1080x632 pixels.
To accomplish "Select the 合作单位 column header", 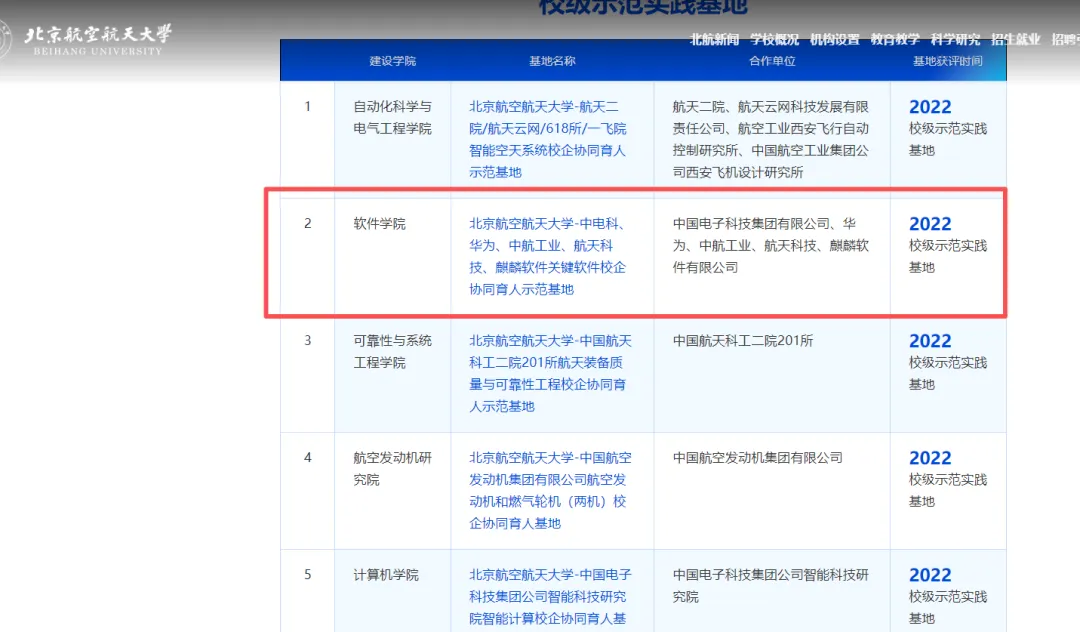I will [x=772, y=61].
